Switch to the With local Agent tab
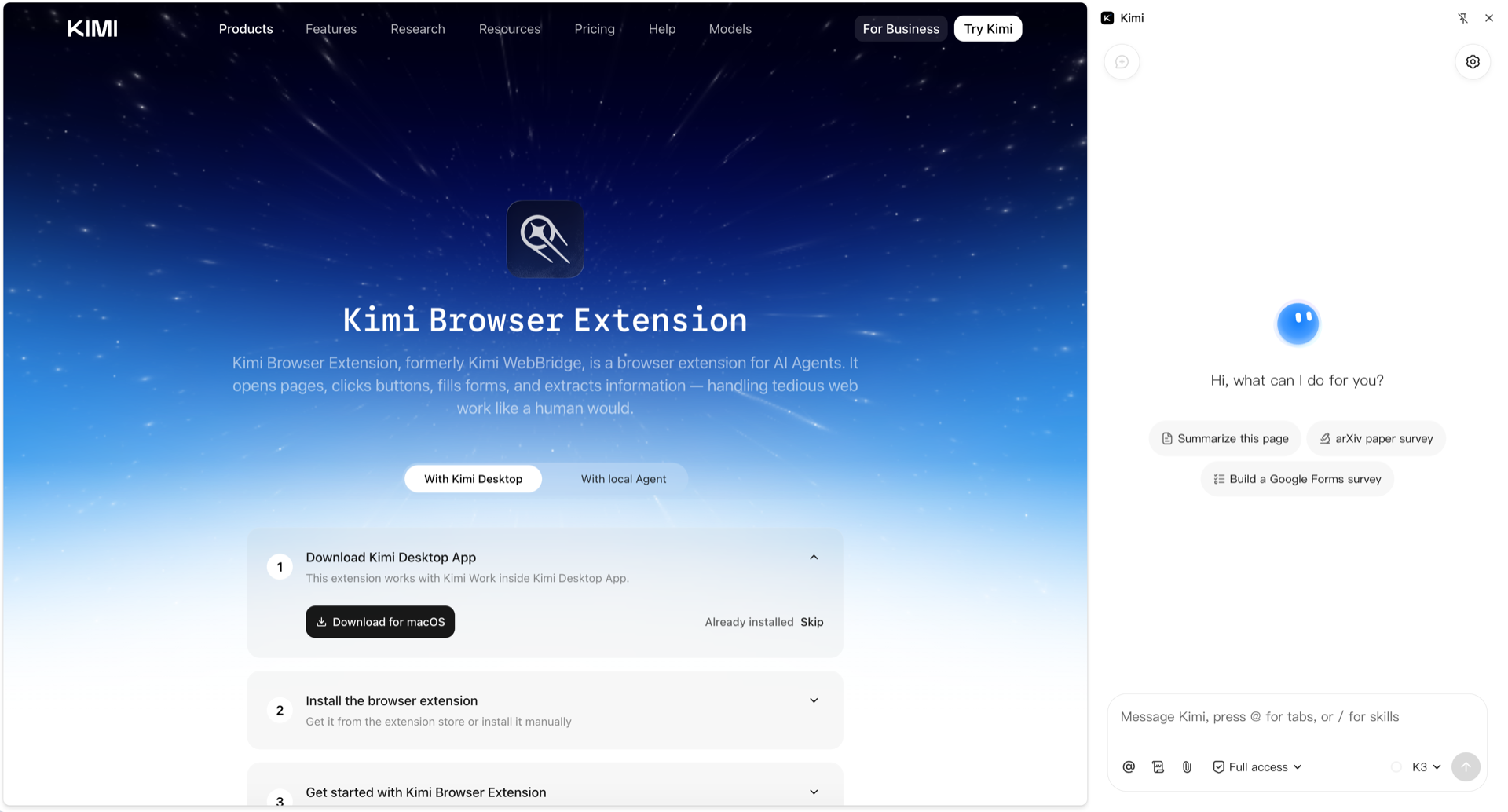Screen dimensions: 1508x812 point(623,479)
